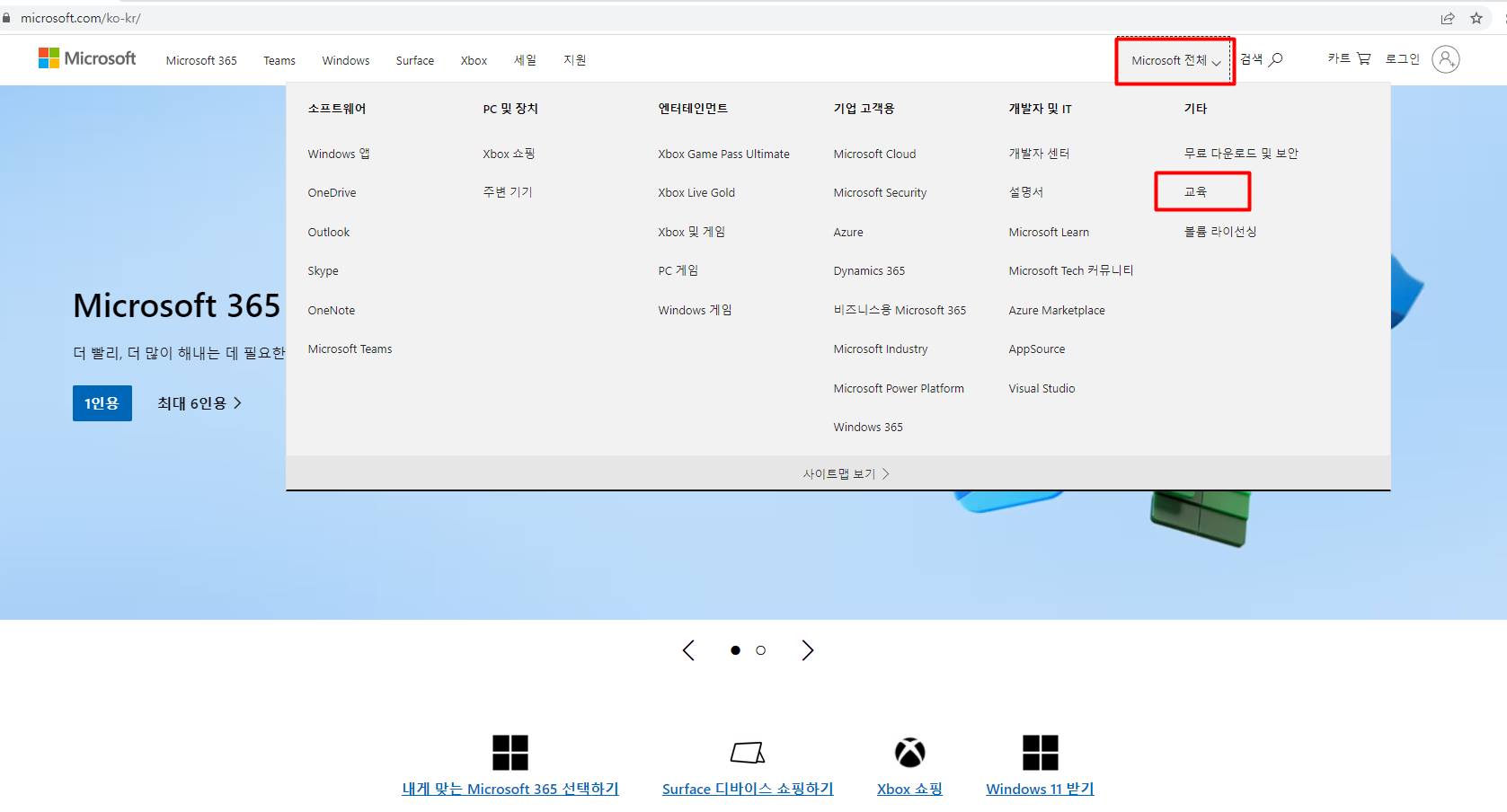Open PC 게임 link
Image resolution: width=1507 pixels, height=812 pixels.
click(678, 270)
